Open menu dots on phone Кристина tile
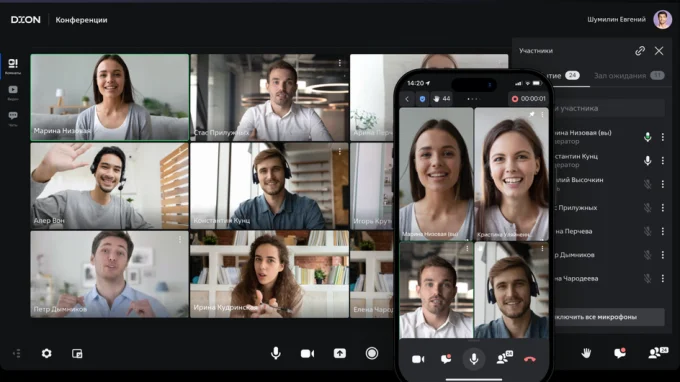The width and height of the screenshot is (680, 382). click(x=542, y=114)
